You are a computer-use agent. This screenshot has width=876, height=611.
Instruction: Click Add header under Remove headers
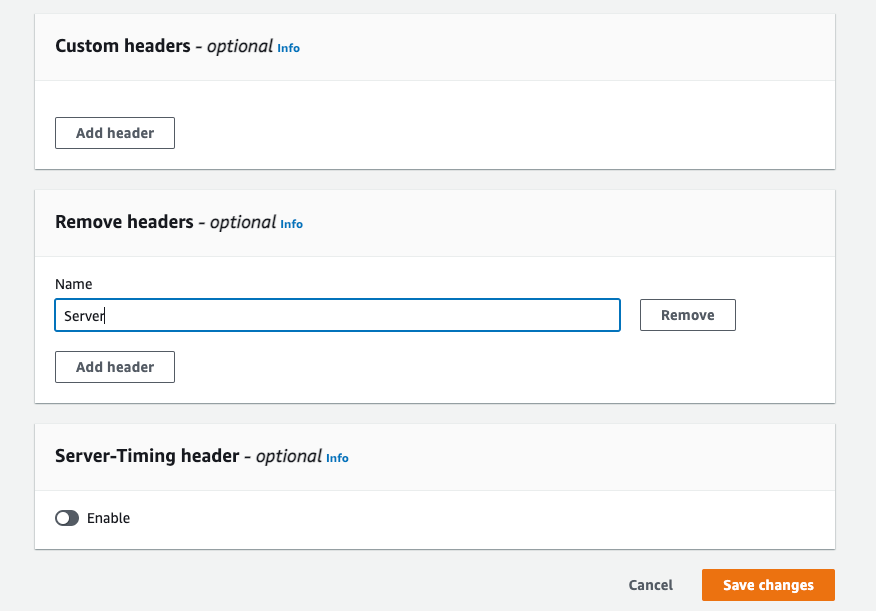pyautogui.click(x=114, y=367)
